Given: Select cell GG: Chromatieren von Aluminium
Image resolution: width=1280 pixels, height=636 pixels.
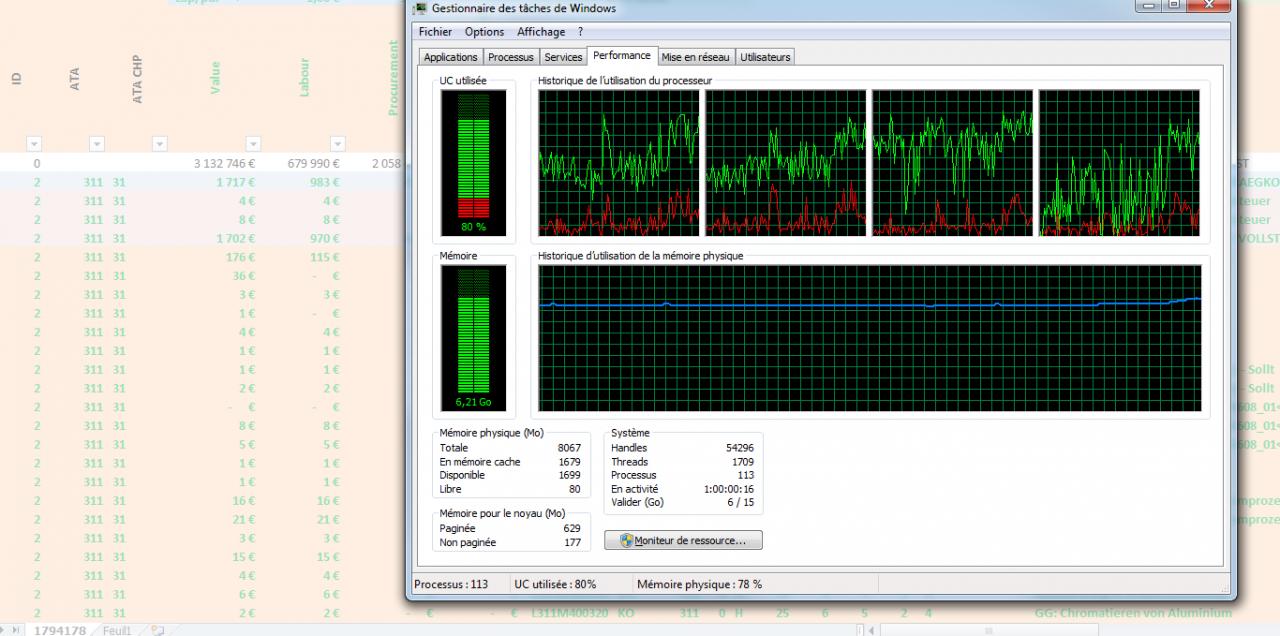Looking at the screenshot, I should 1133,613.
